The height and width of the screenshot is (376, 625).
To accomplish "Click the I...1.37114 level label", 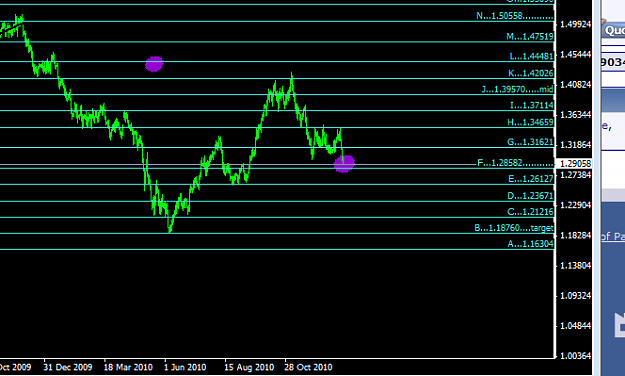I will [x=532, y=106].
